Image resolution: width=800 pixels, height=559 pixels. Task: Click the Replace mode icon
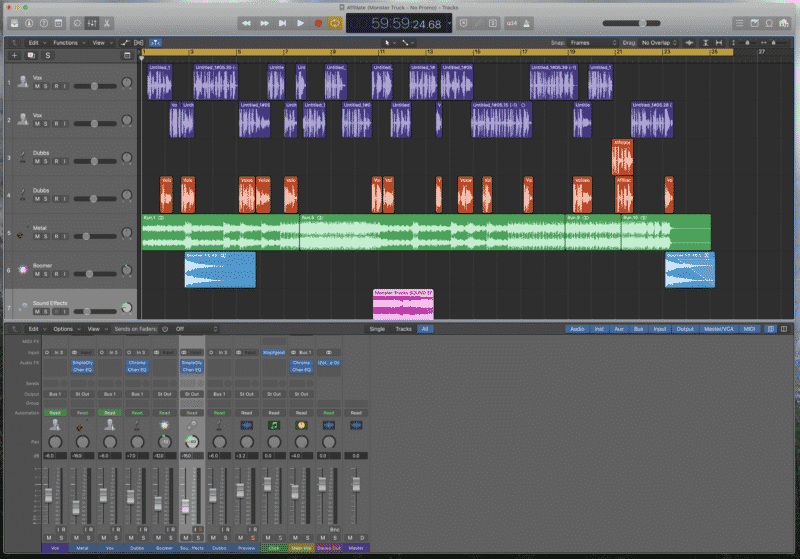click(x=463, y=23)
